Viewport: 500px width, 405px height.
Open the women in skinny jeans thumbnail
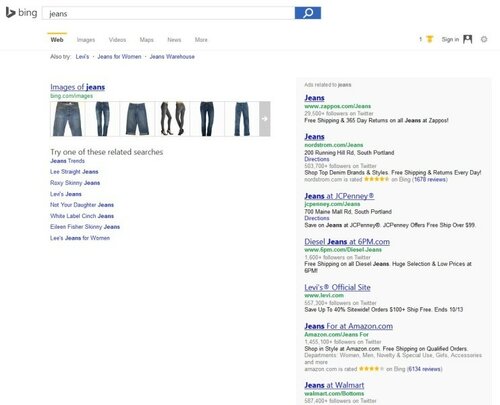point(172,119)
